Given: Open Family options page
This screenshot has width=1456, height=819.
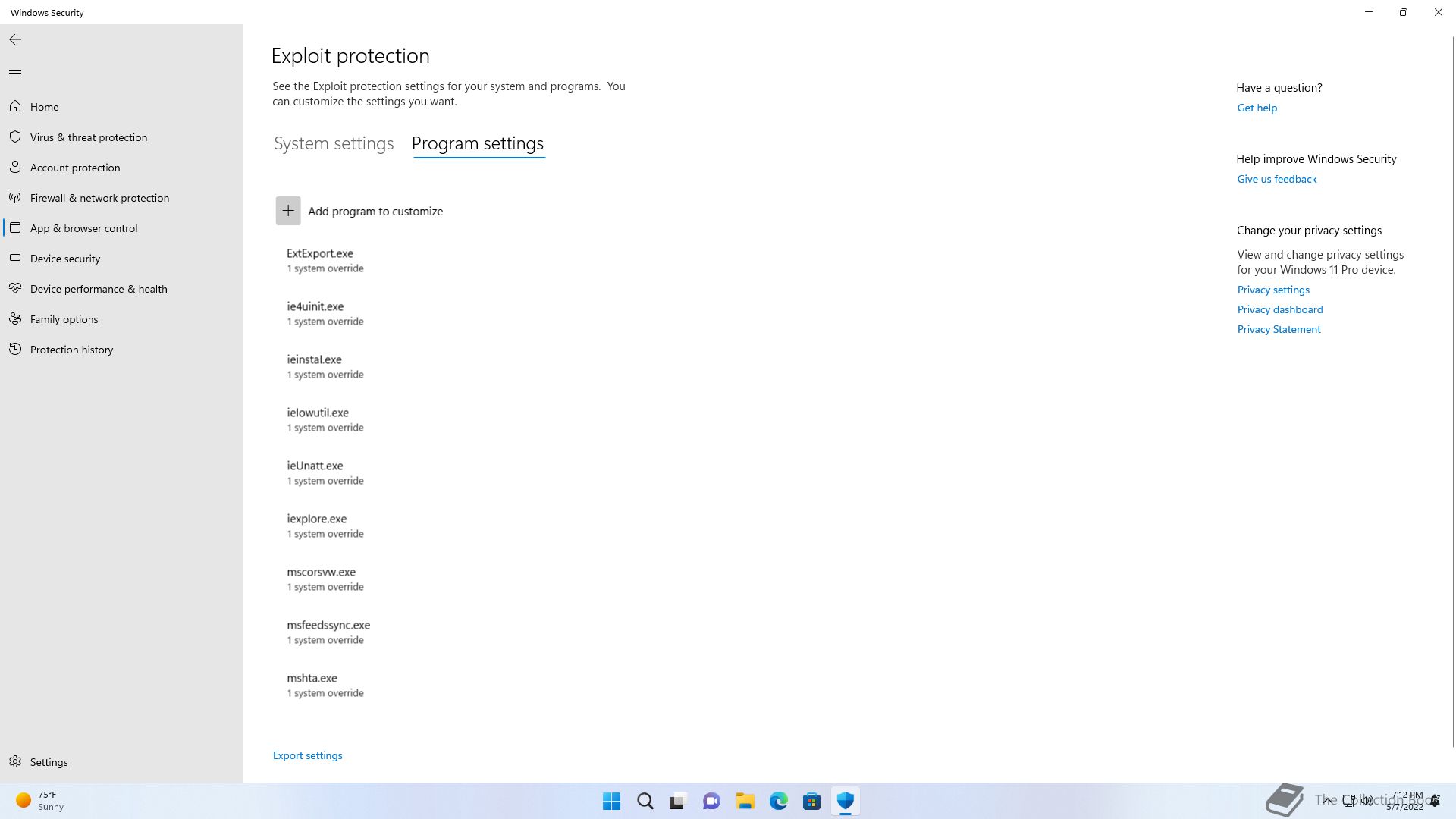Looking at the screenshot, I should pyautogui.click(x=64, y=319).
